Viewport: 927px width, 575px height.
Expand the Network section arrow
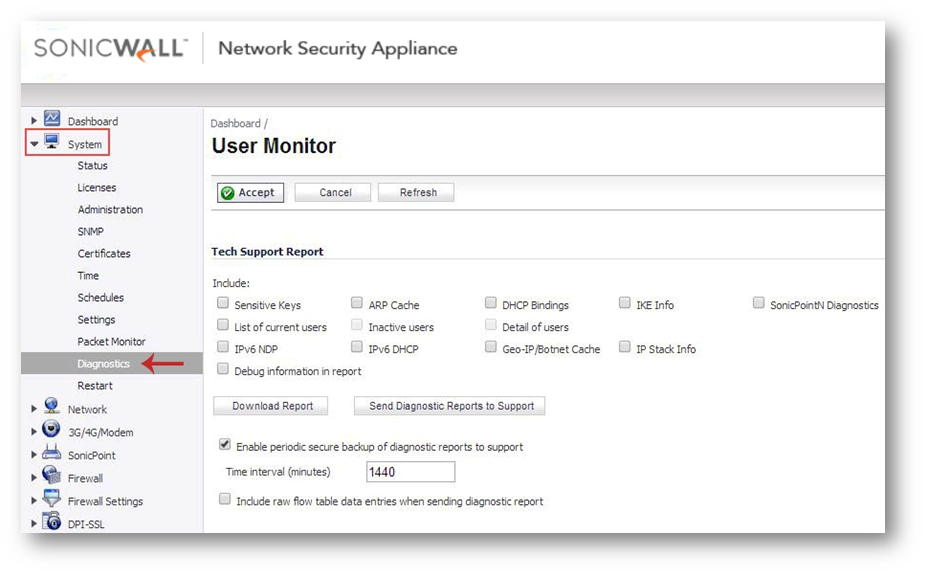[x=35, y=409]
